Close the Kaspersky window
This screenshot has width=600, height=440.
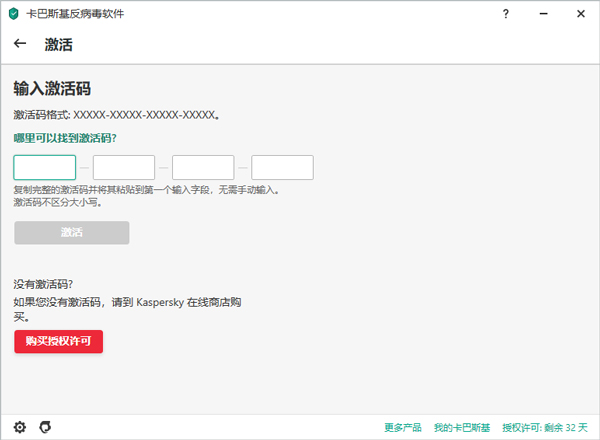tap(581, 14)
